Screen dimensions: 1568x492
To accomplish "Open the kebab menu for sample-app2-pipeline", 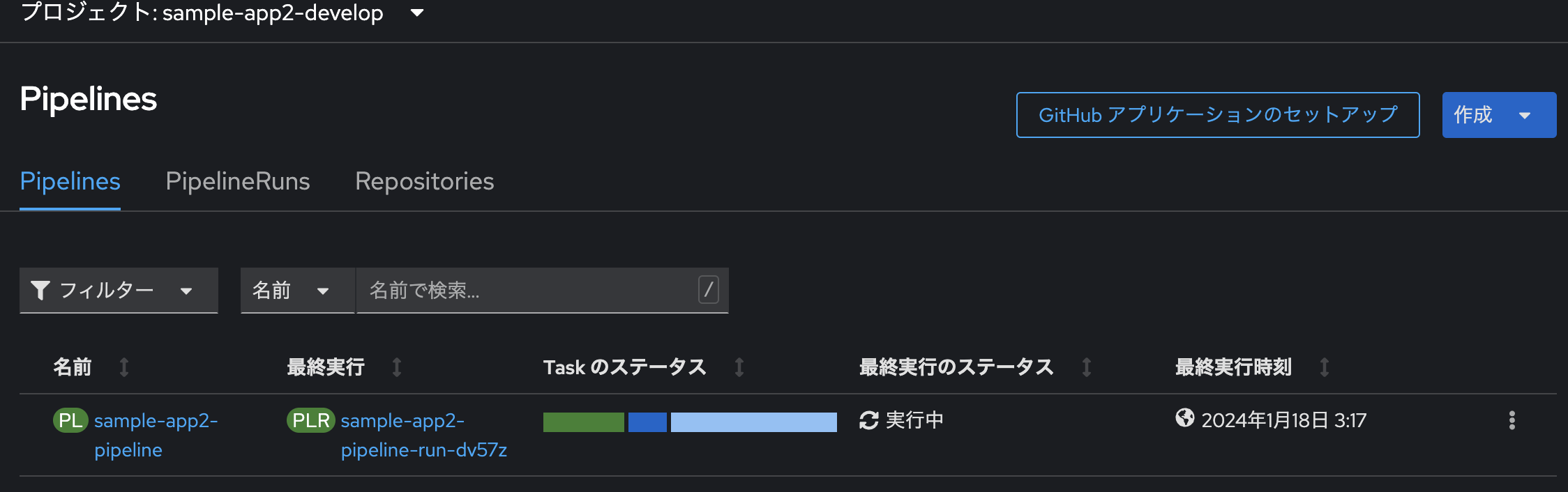I will click(1513, 420).
